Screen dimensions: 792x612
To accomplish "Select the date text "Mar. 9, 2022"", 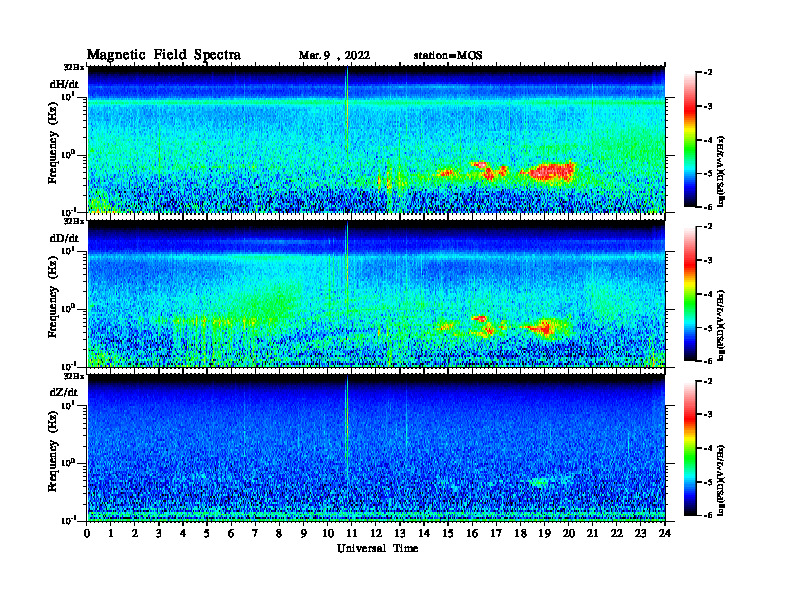I will point(334,56).
